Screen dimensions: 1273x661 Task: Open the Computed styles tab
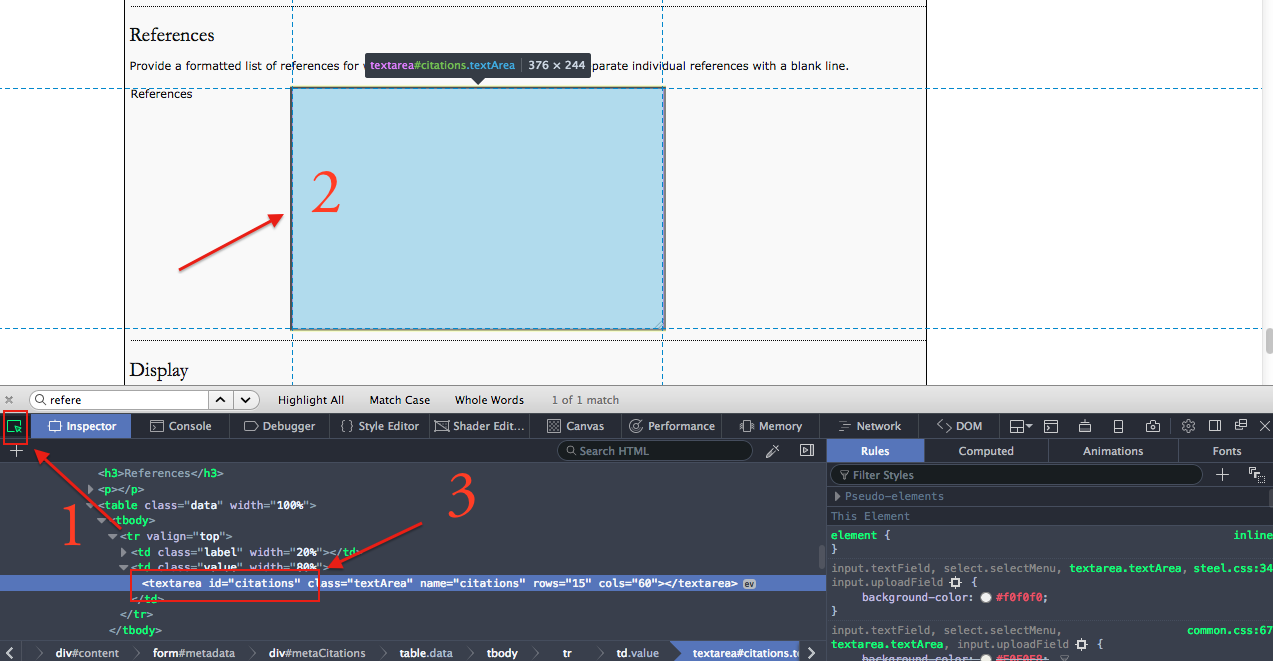point(986,451)
